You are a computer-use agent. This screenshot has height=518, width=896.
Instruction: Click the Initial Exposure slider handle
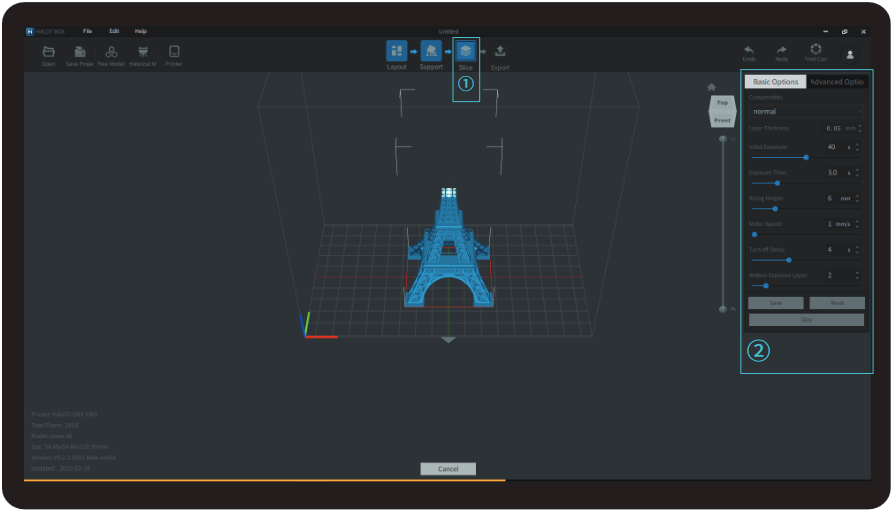click(806, 157)
